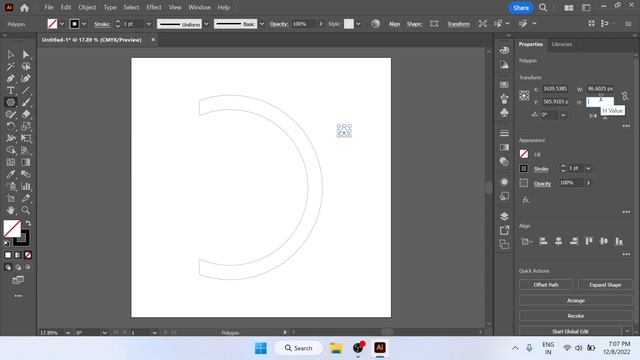The height and width of the screenshot is (360, 640).
Task: Open the File menu
Action: 49,7
